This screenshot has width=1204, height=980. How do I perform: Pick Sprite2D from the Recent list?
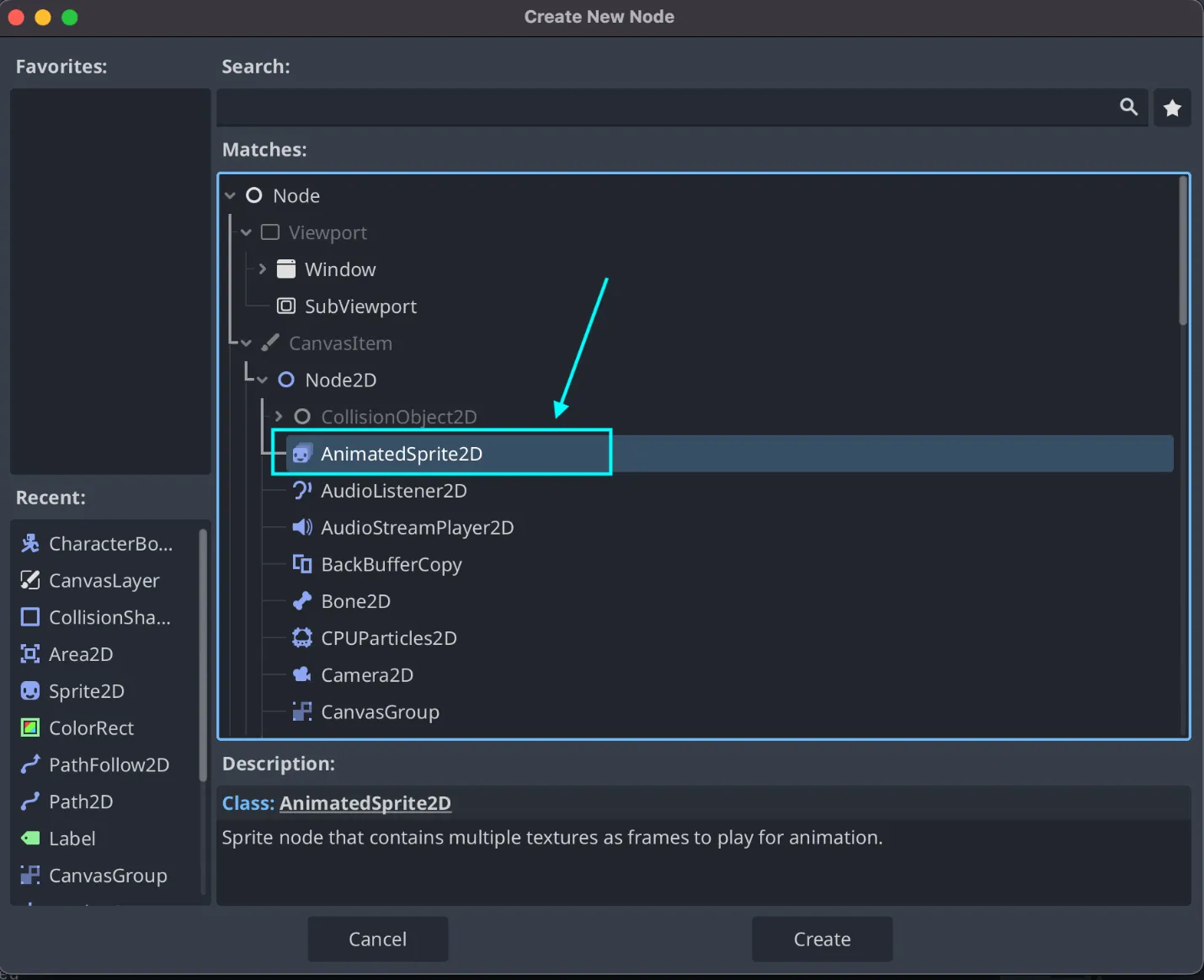click(x=86, y=691)
